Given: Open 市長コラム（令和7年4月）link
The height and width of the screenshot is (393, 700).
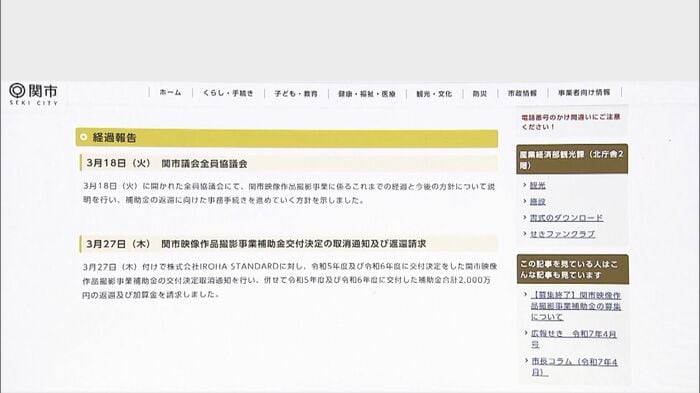Looking at the screenshot, I should pyautogui.click(x=575, y=367).
